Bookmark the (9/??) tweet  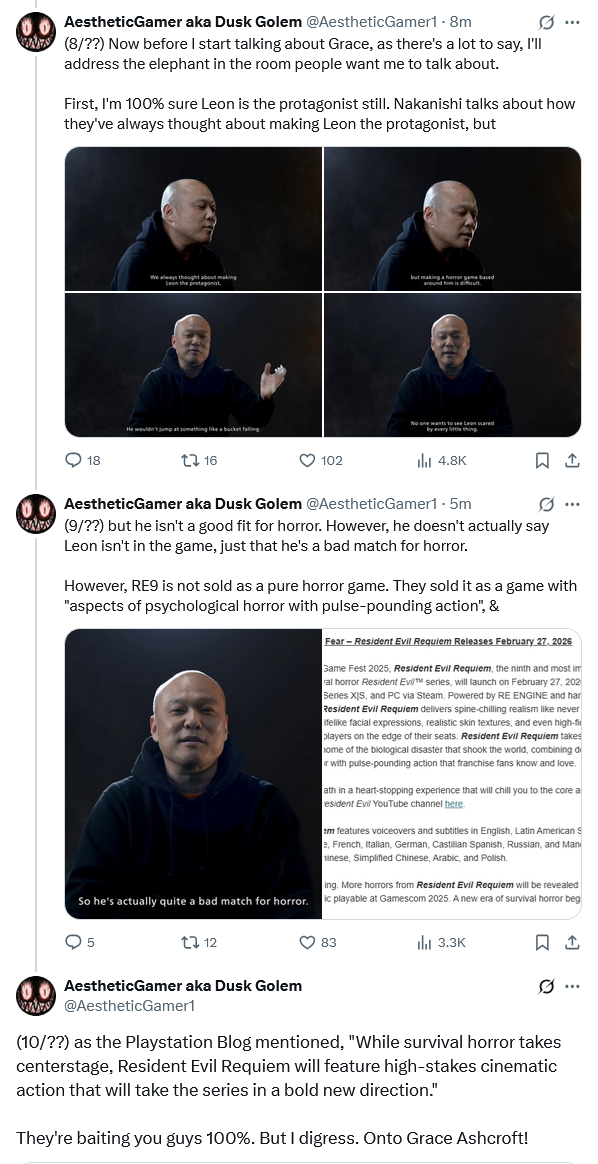coord(542,942)
